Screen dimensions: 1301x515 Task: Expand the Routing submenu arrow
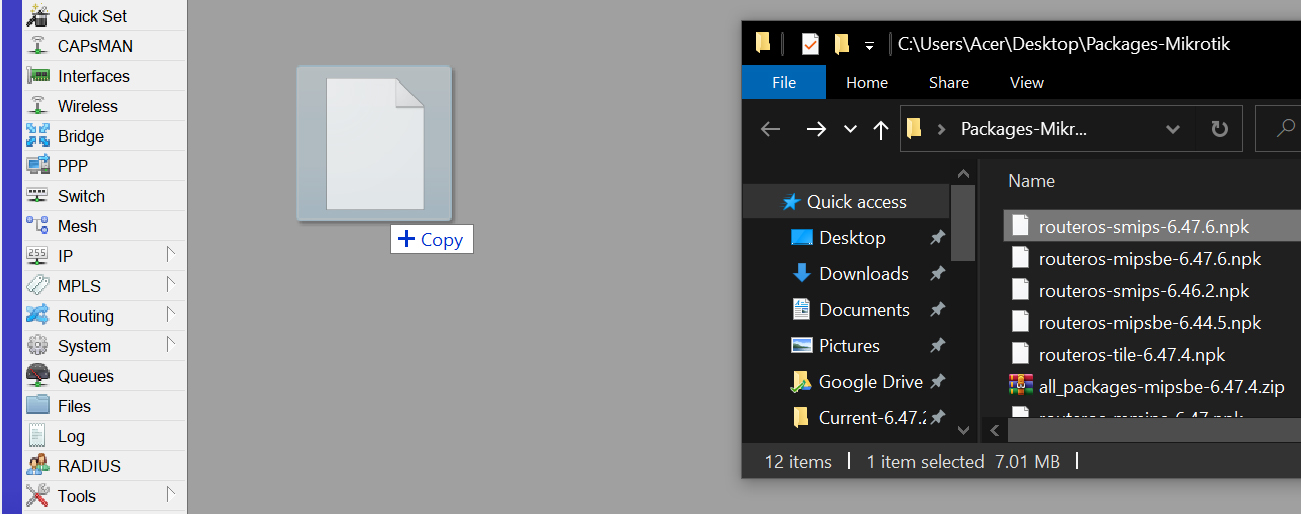point(171,315)
